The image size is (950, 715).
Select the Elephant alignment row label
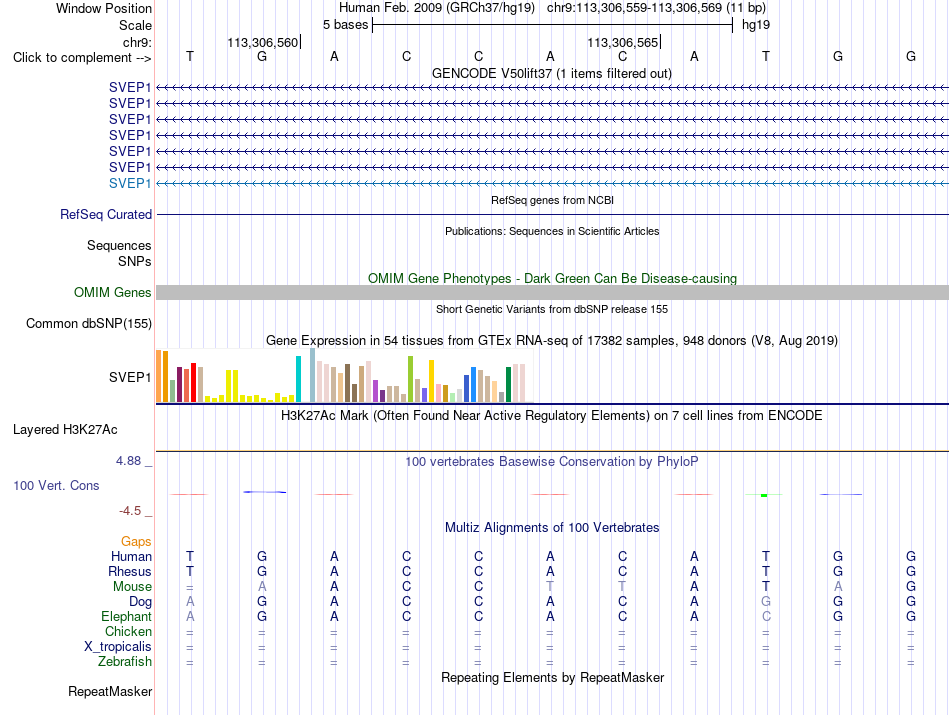[126, 616]
